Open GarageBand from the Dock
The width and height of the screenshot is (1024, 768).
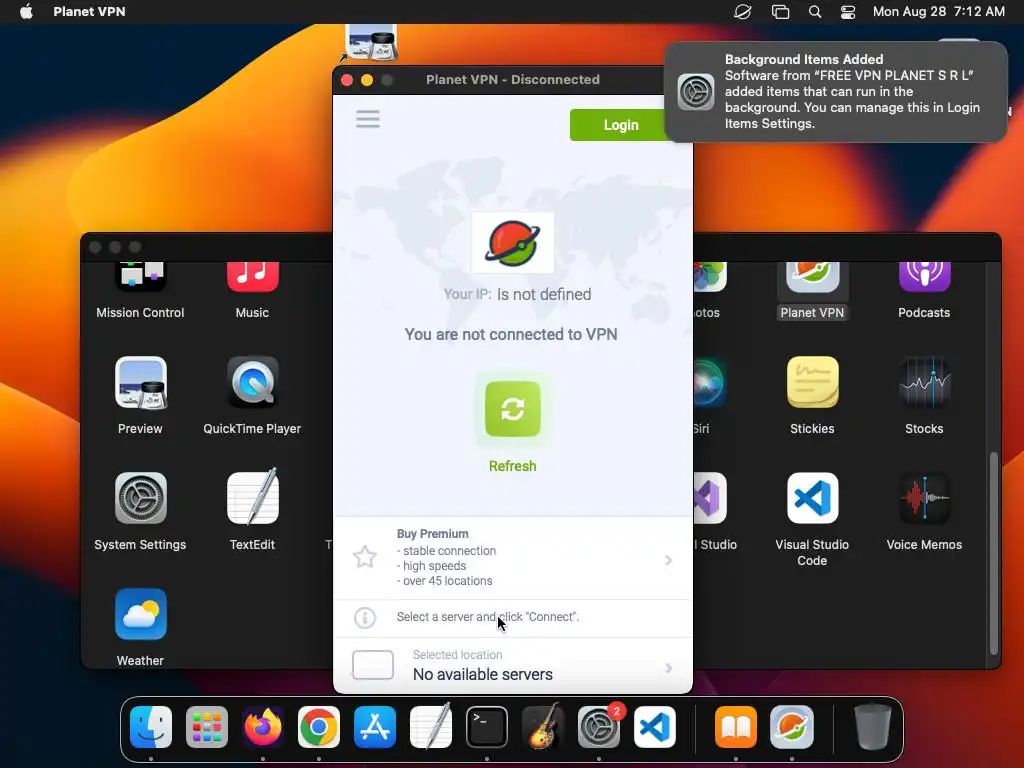pos(543,726)
